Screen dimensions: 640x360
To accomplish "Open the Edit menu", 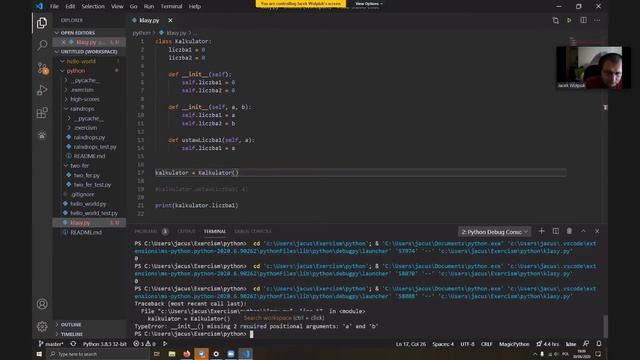I will 70,7.
